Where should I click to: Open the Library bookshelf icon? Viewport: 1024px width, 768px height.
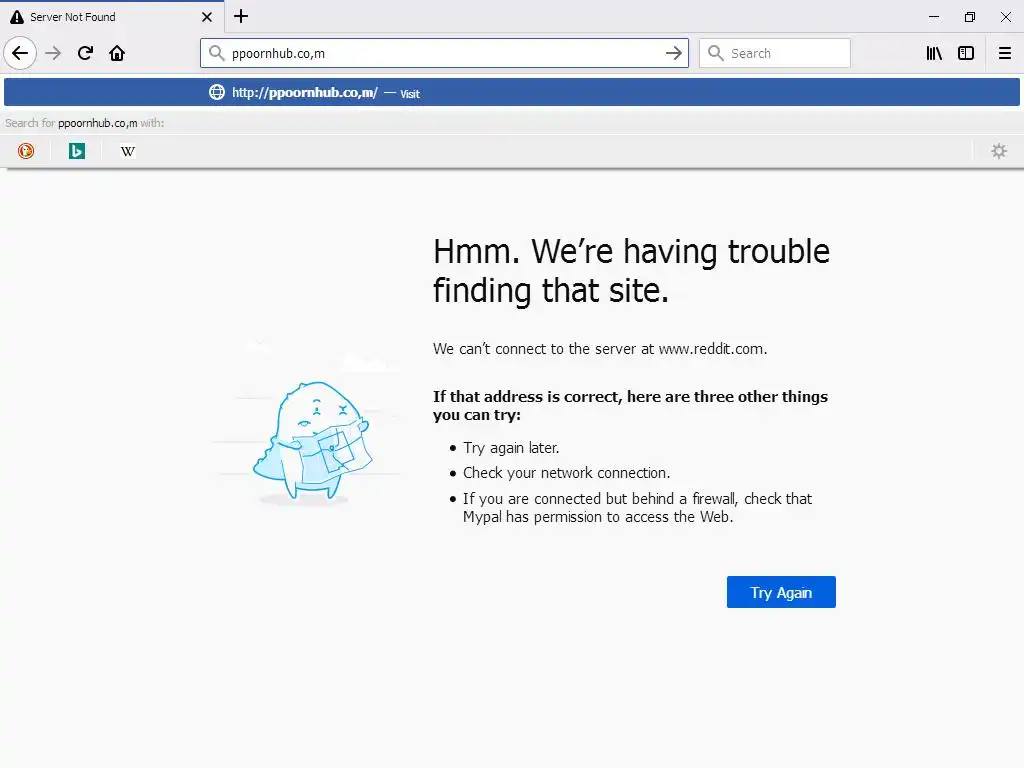click(x=934, y=53)
